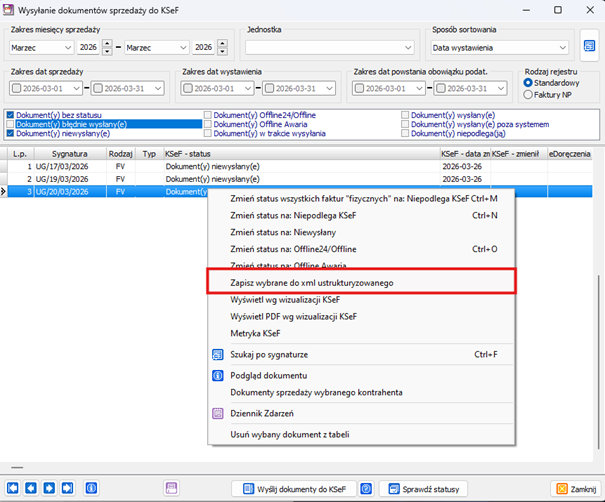Check Dokument(y) wysłany(e) poza systemem
This screenshot has height=502, width=605.
(x=406, y=125)
